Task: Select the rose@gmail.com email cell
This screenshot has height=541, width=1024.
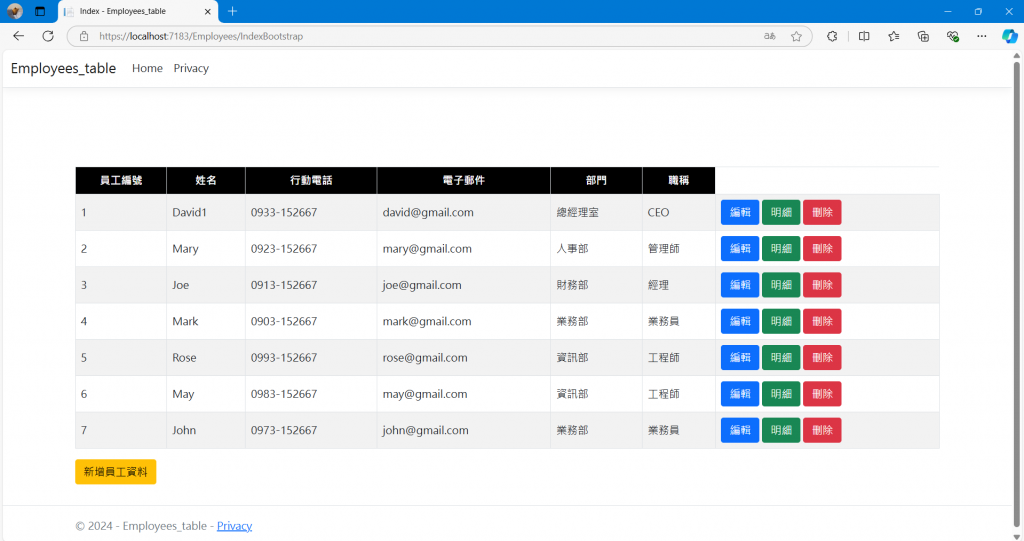Action: pyautogui.click(x=464, y=357)
